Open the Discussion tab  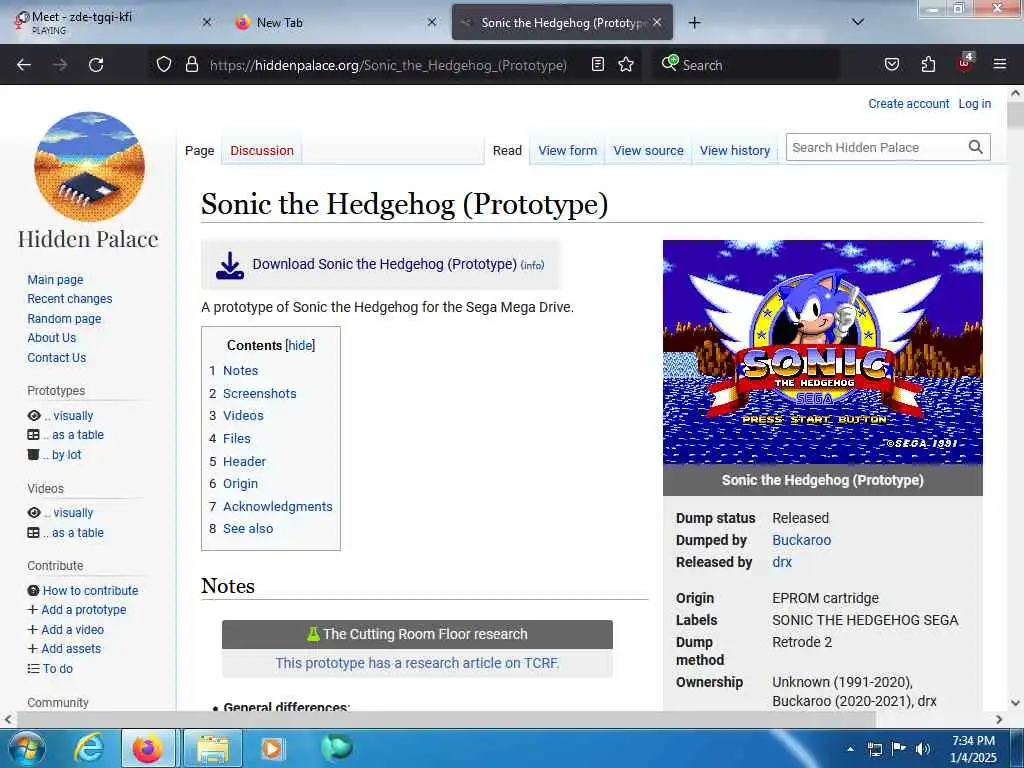[262, 151]
